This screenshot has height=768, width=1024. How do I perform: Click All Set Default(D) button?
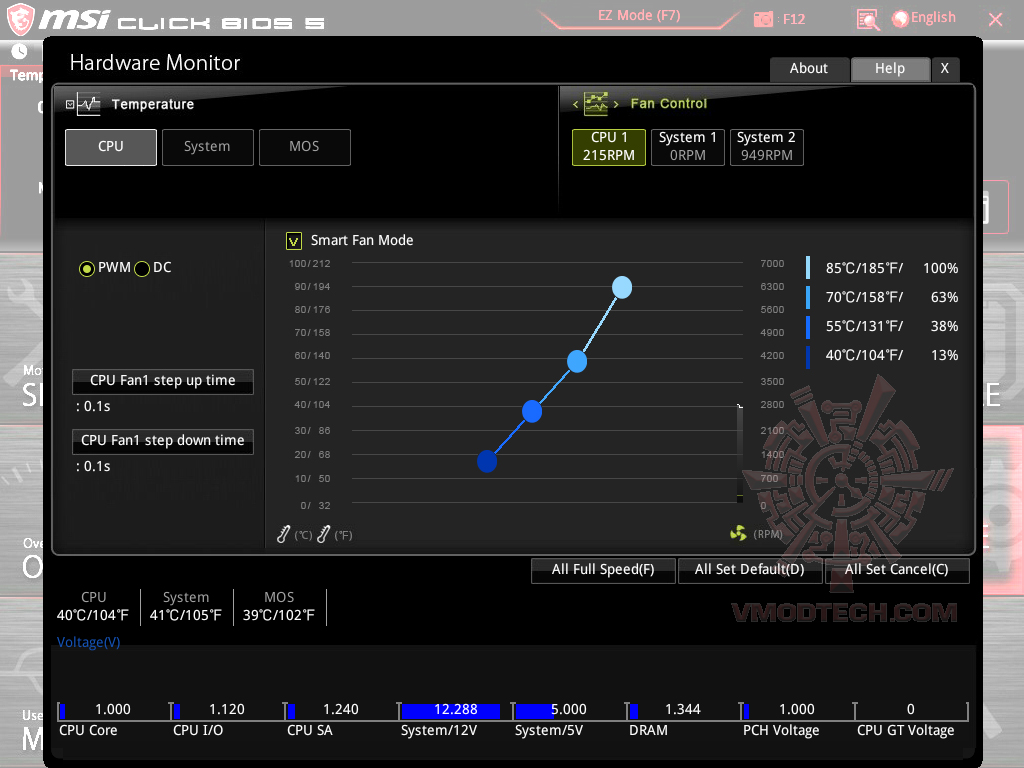(x=750, y=570)
